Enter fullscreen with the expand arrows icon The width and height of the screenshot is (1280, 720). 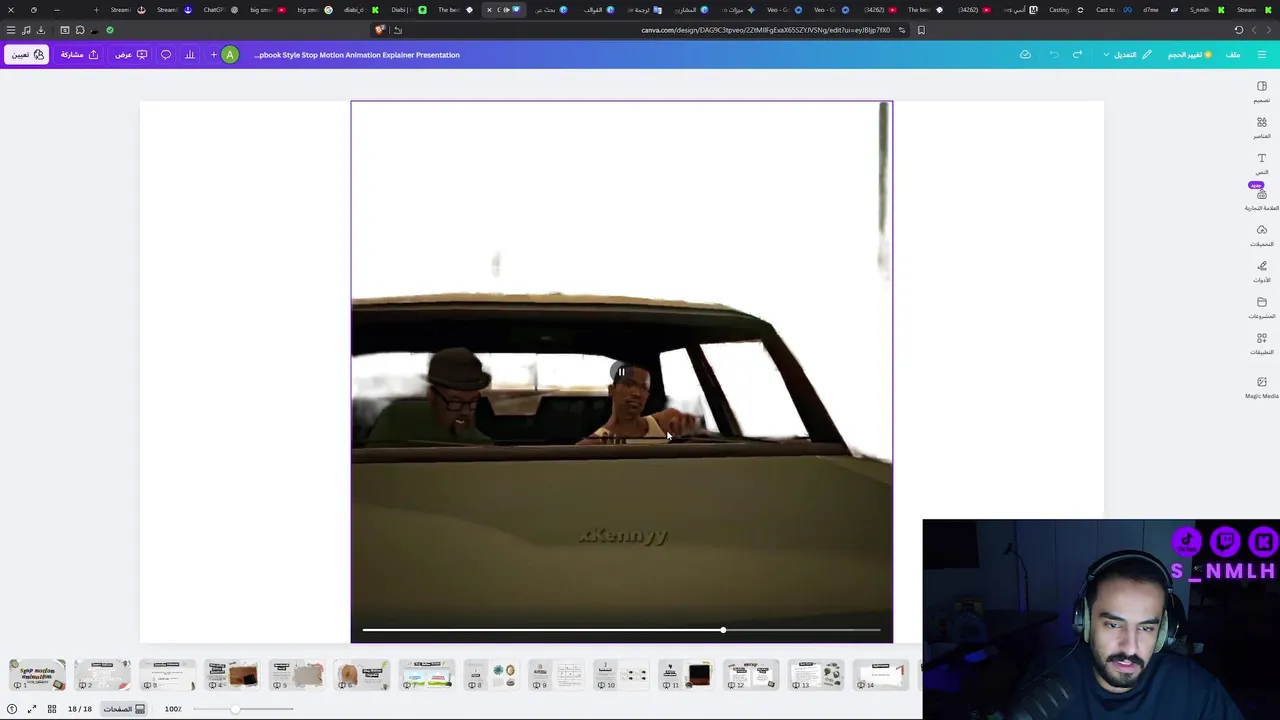click(x=32, y=709)
